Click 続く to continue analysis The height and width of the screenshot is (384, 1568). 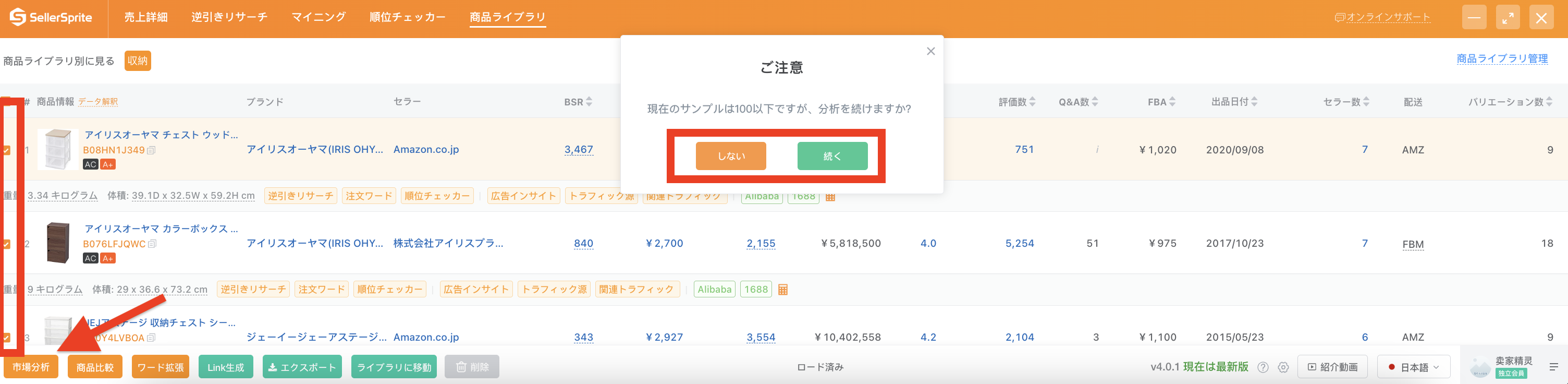click(832, 156)
